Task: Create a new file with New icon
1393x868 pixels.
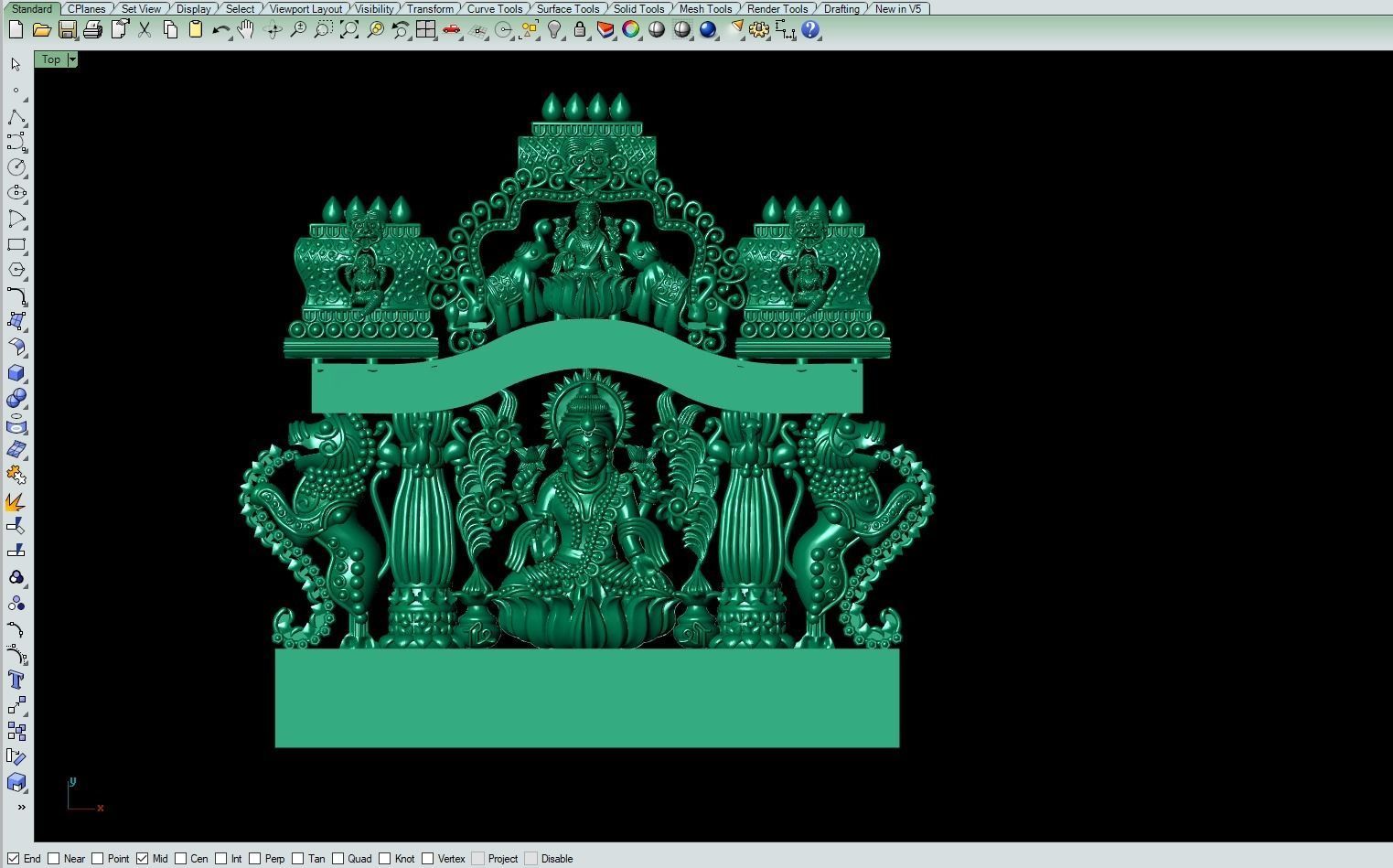Action: tap(16, 30)
